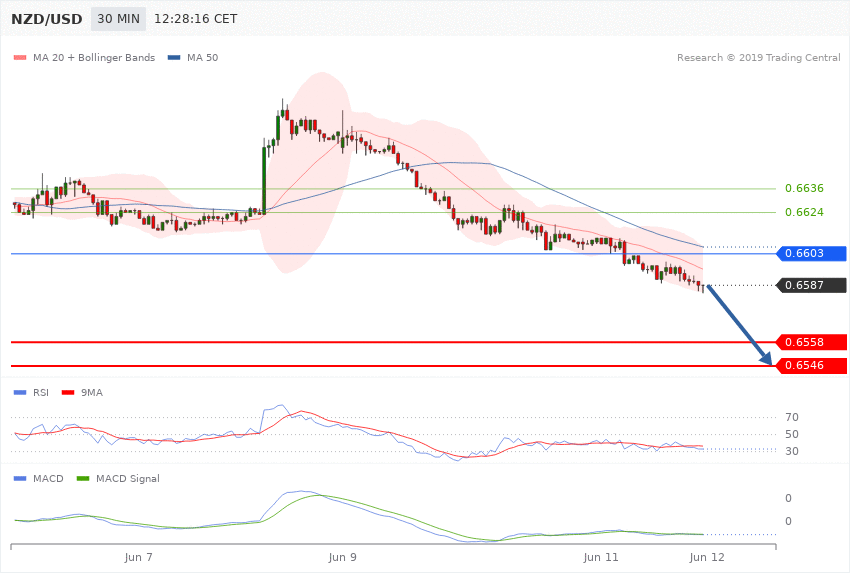Image resolution: width=850 pixels, height=576 pixels.
Task: Click the Jun 9 date axis label
Action: [x=343, y=557]
